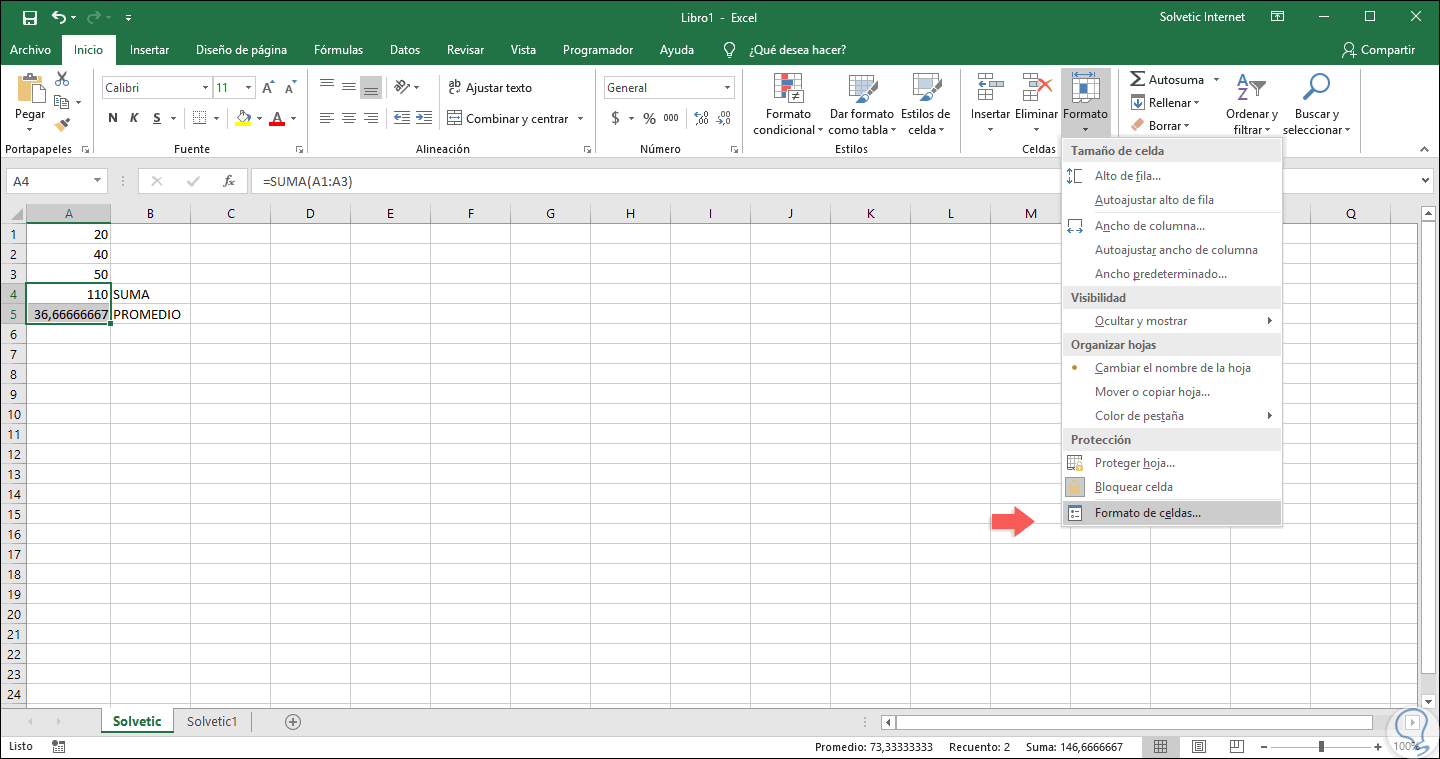The width and height of the screenshot is (1440, 759).
Task: Expand the Name Box dropdown for A4
Action: [98, 181]
